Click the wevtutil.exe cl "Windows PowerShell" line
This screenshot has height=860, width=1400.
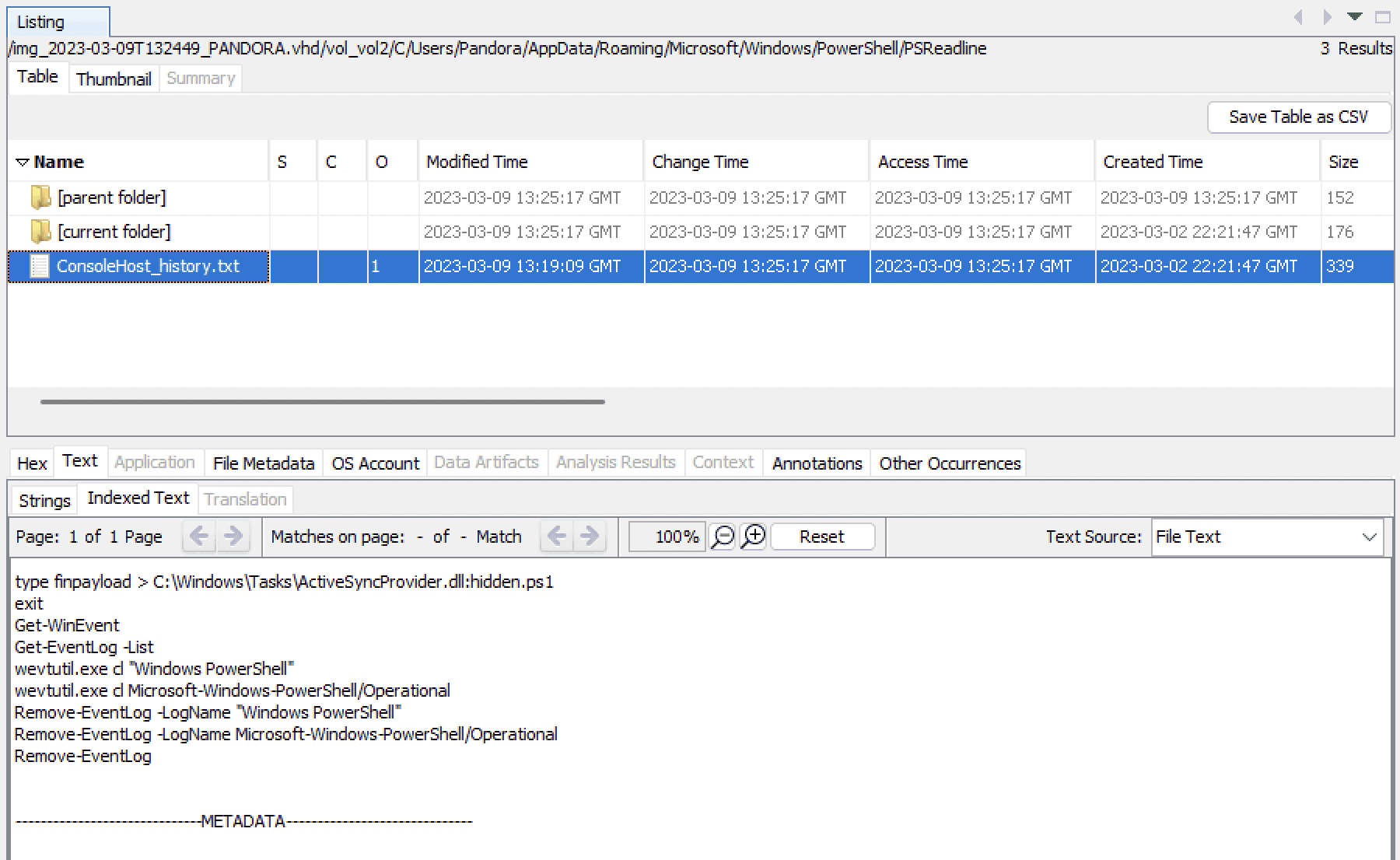[154, 669]
